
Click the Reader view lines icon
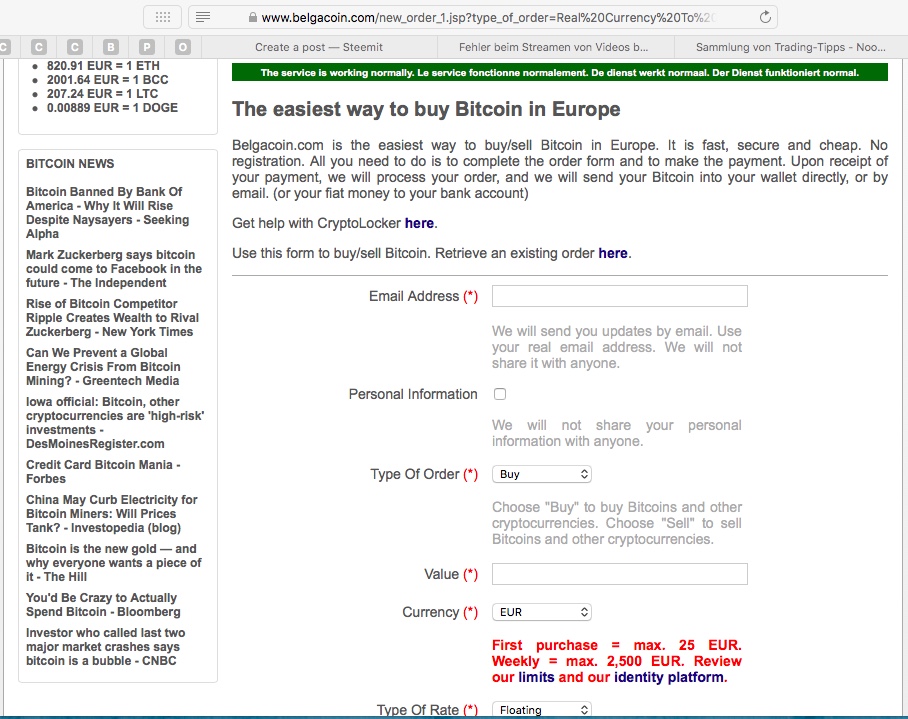203,17
